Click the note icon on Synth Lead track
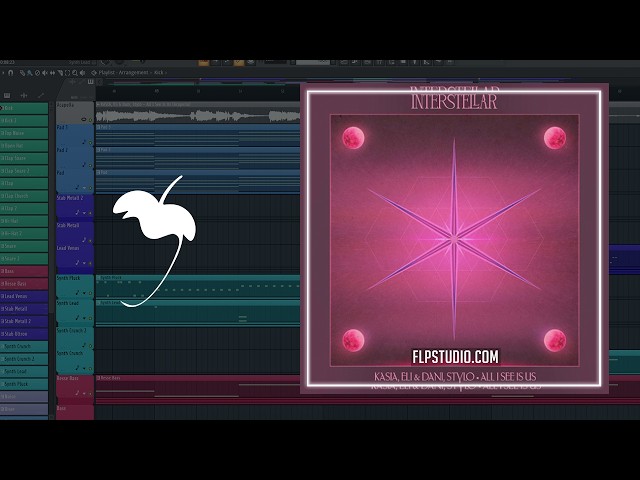This screenshot has width=640, height=480. click(78, 318)
